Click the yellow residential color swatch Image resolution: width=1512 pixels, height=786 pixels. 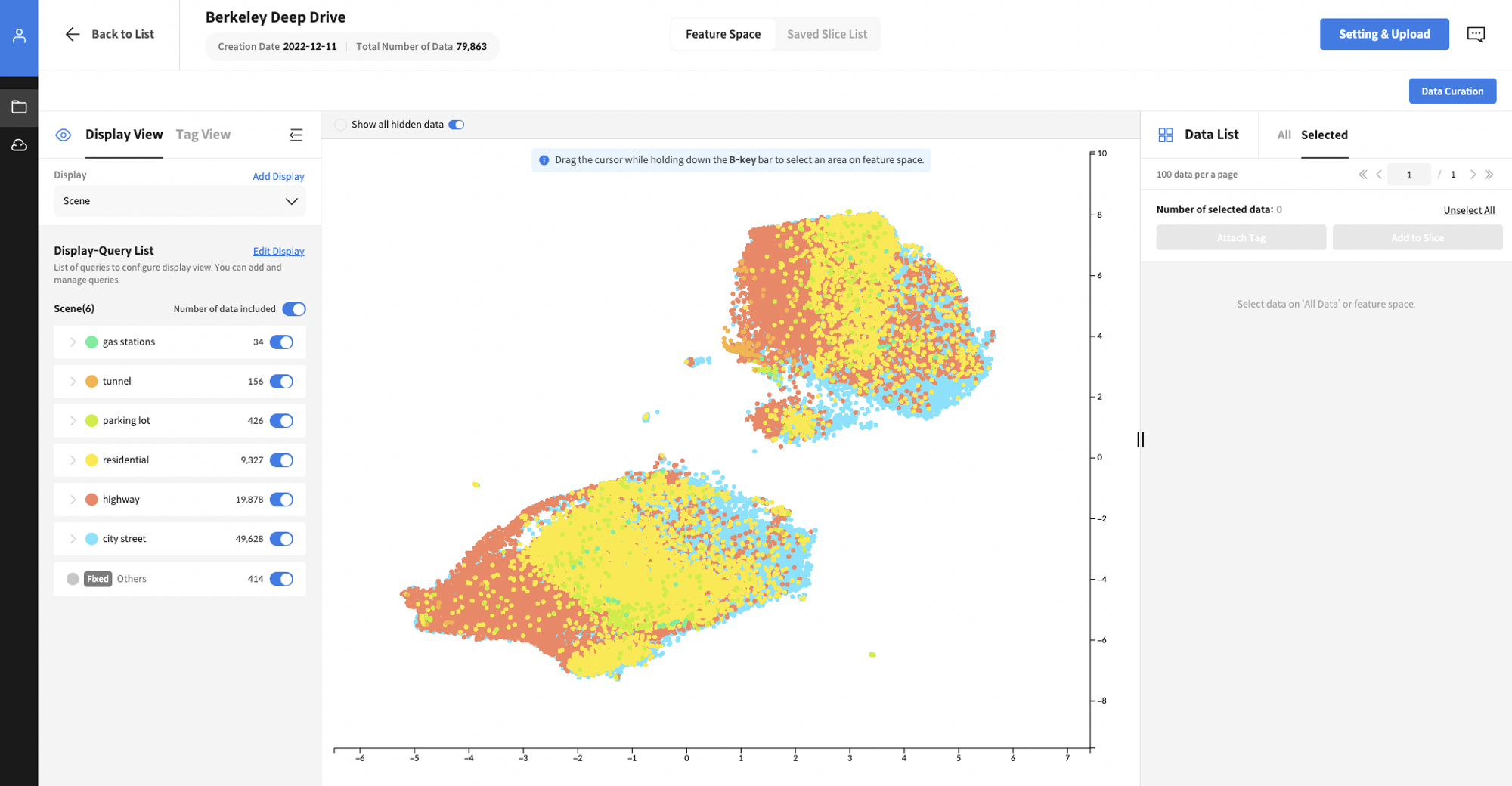pos(91,460)
